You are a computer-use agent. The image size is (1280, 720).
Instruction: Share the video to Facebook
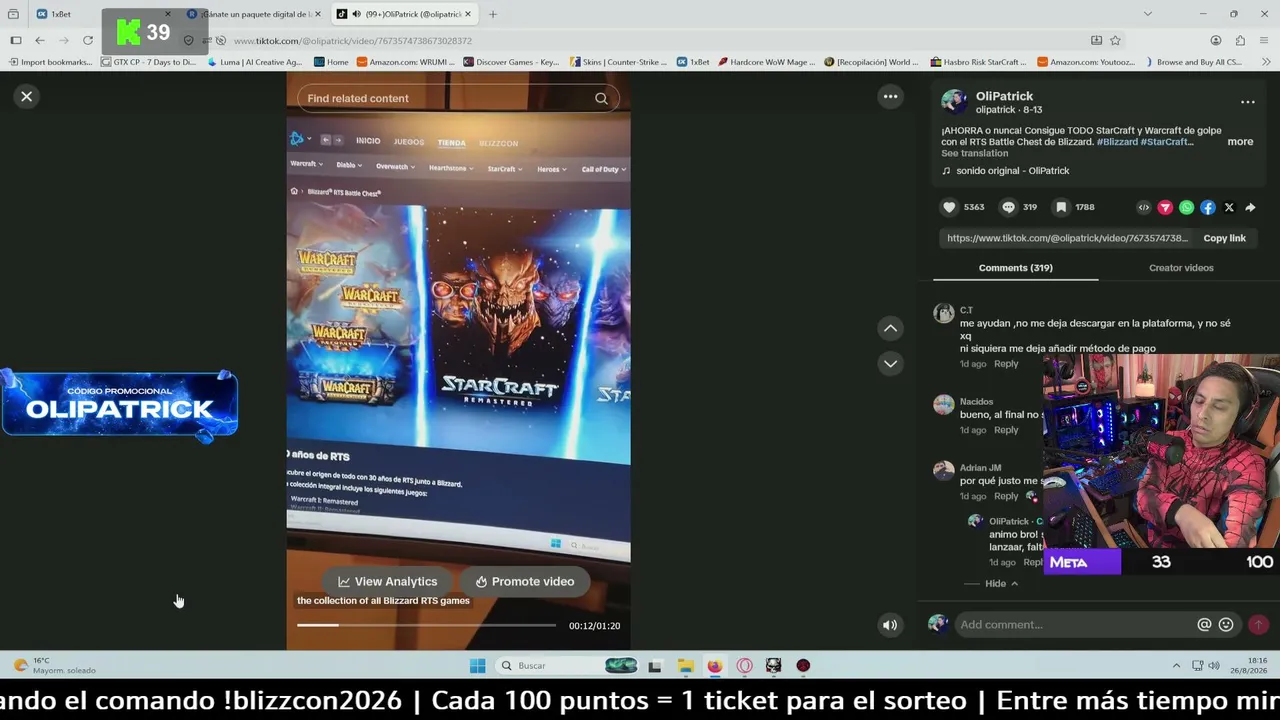click(x=1208, y=207)
